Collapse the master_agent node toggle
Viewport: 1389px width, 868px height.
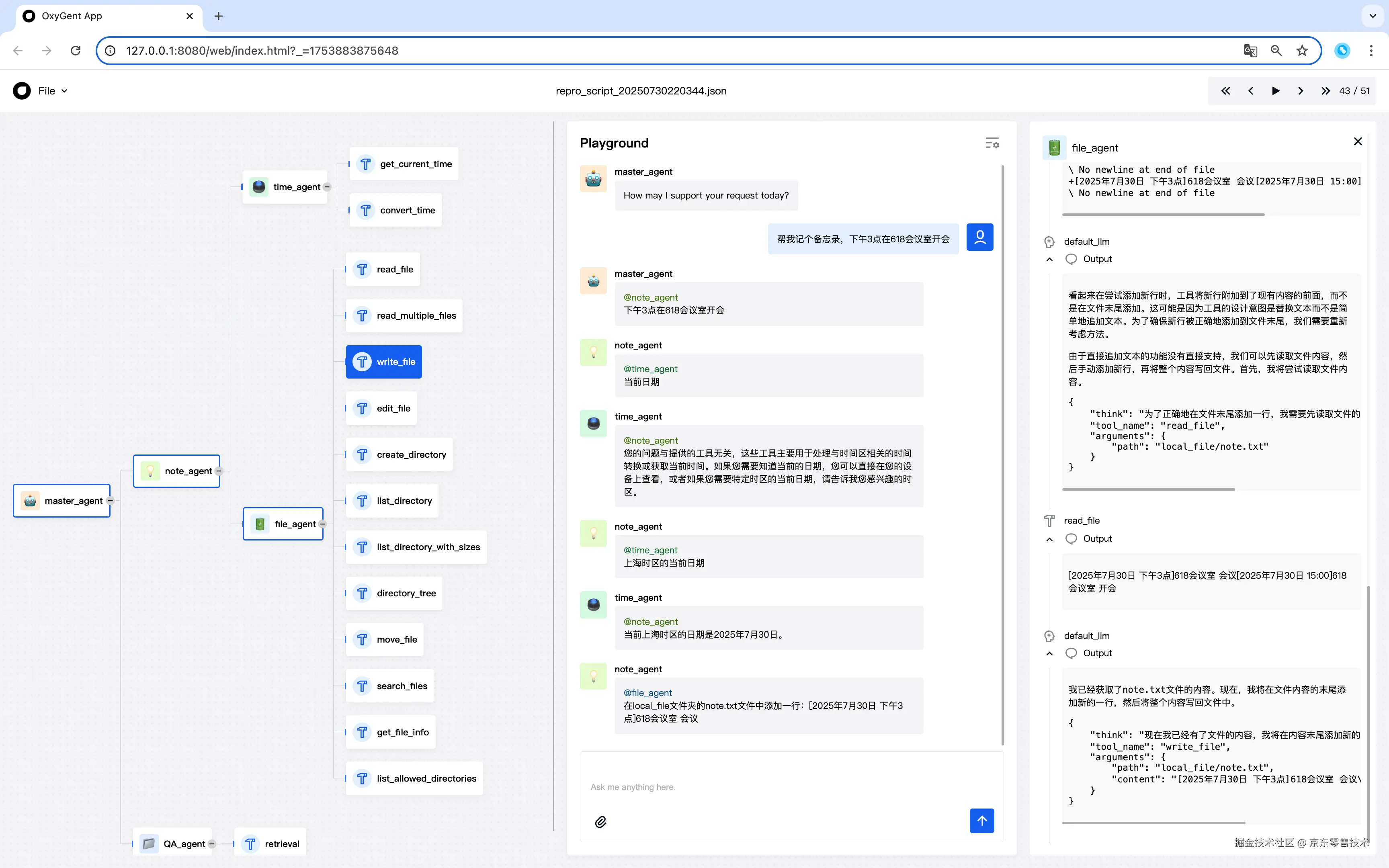110,501
